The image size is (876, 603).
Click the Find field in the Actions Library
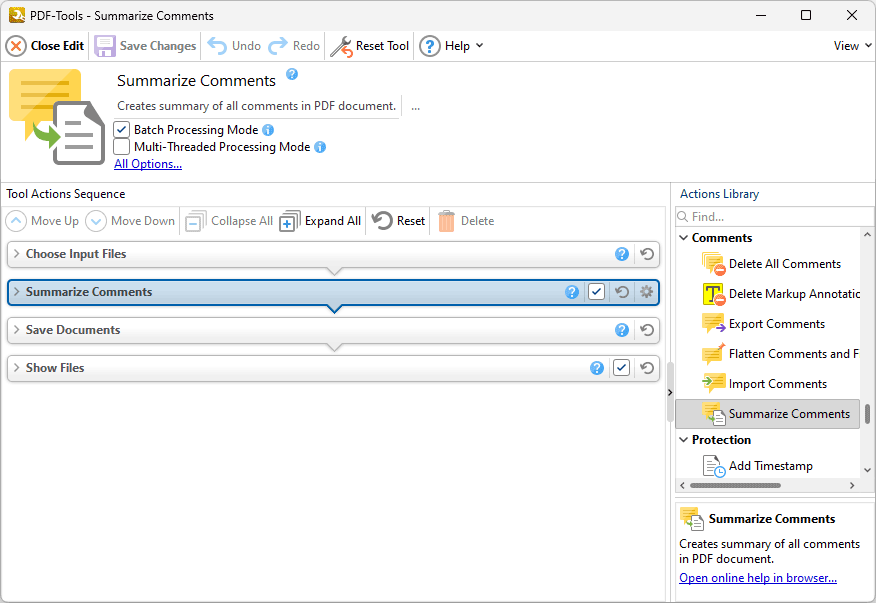pos(774,217)
